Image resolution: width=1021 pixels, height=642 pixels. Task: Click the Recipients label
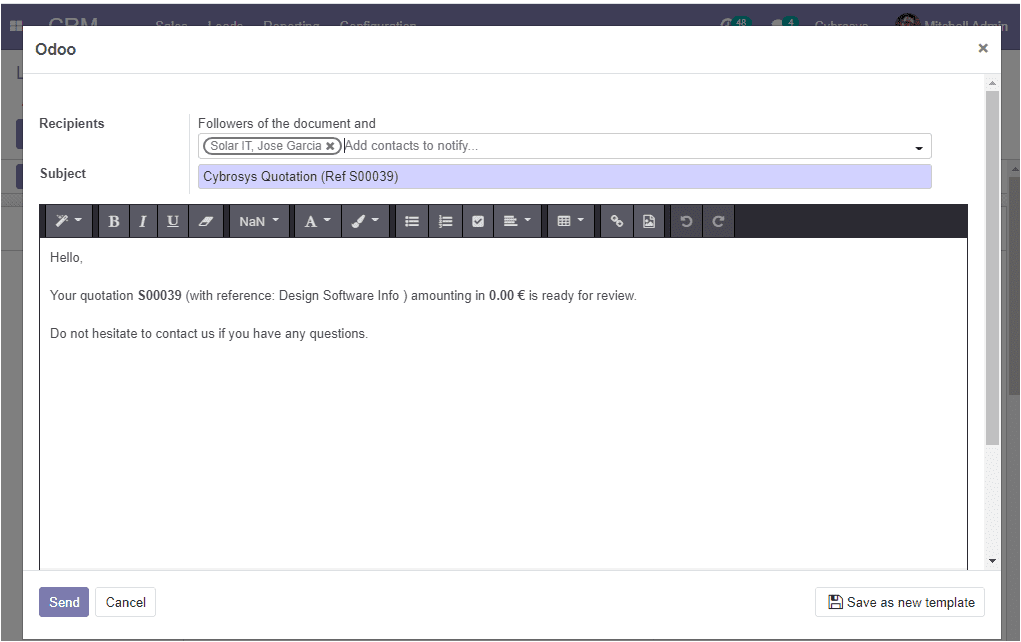(72, 124)
